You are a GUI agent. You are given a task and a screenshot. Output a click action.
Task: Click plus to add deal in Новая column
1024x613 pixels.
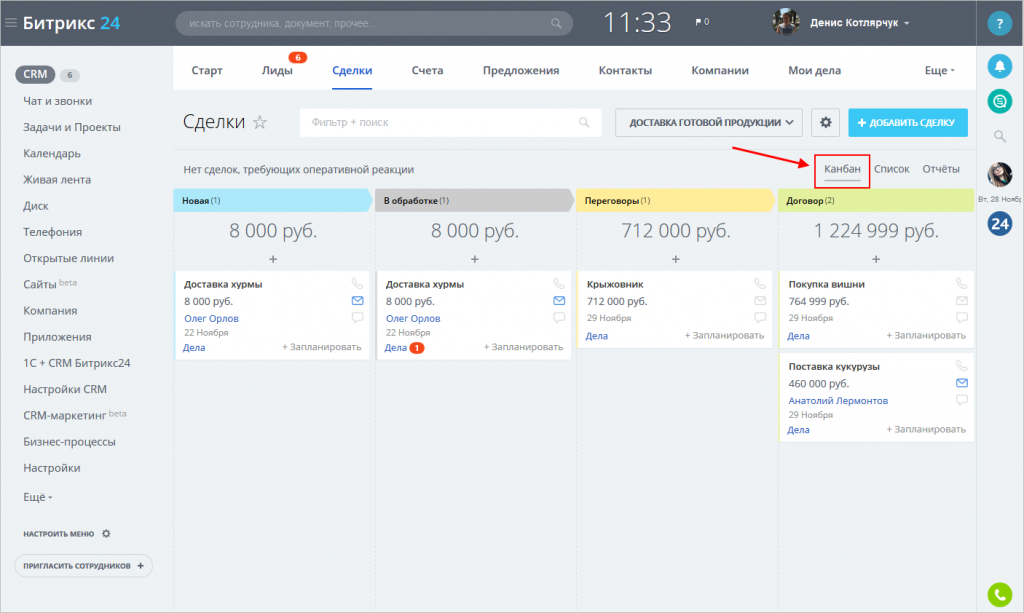tap(273, 259)
